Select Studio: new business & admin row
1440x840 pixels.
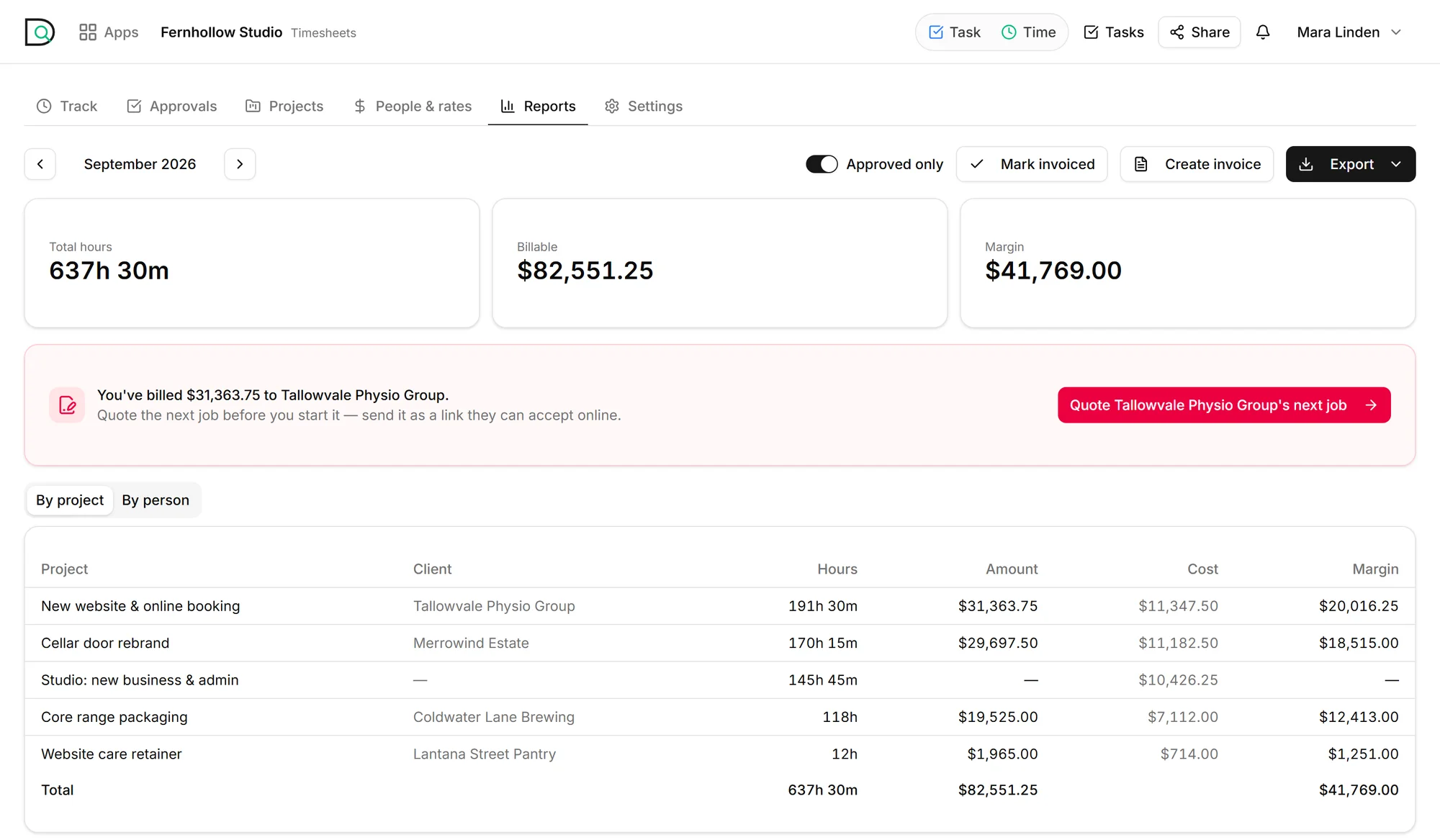[720, 680]
